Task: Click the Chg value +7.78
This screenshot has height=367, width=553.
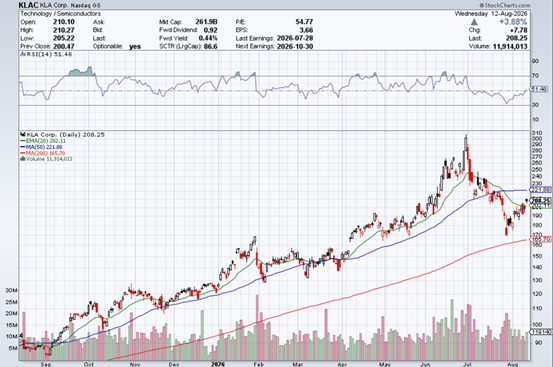Action: 518,30
